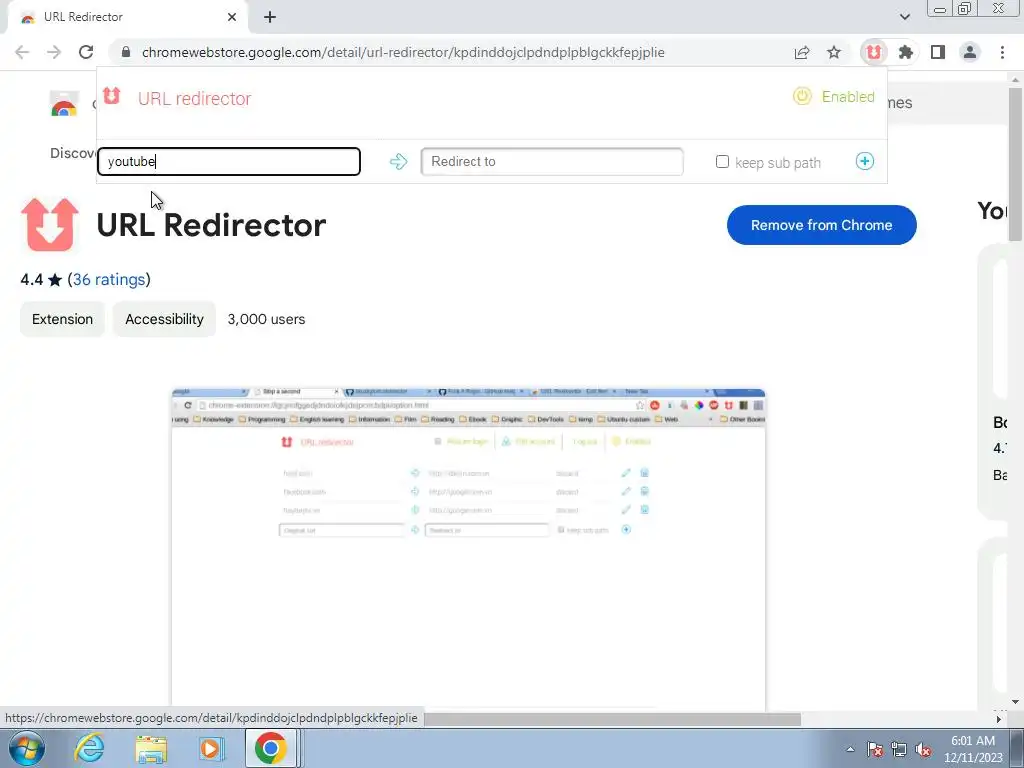Viewport: 1024px width, 768px height.
Task: Click the site lock icon in the address bar
Action: point(126,52)
